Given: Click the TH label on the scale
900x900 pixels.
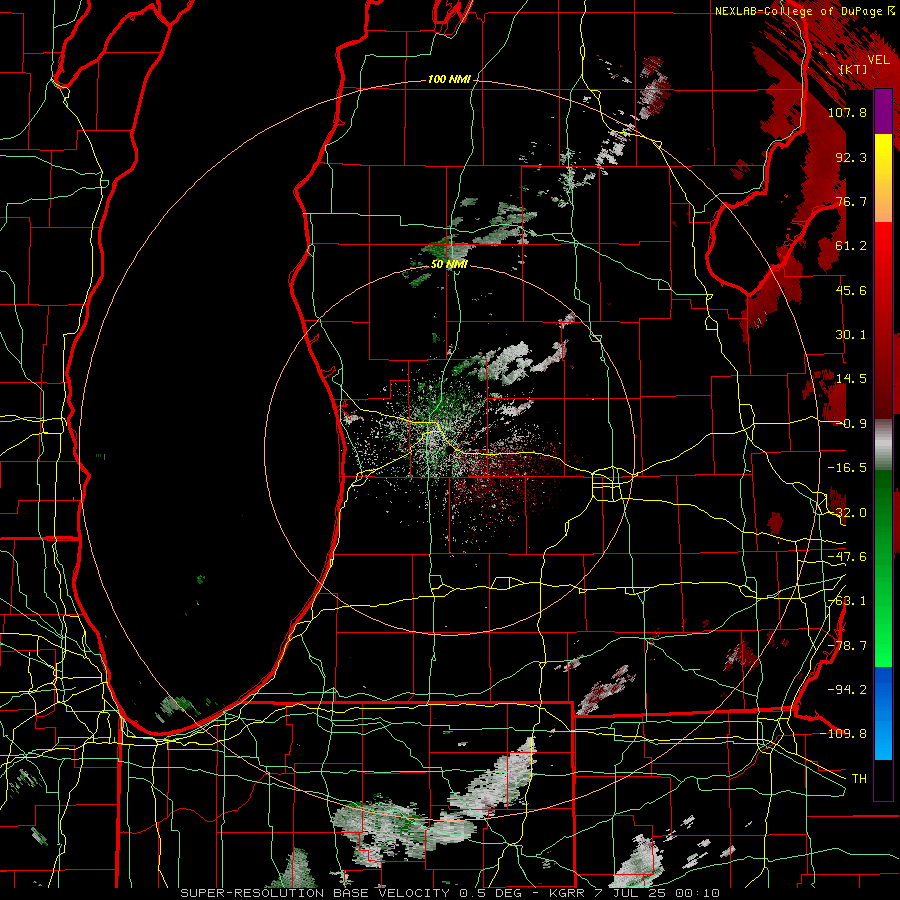Looking at the screenshot, I should click(x=859, y=779).
